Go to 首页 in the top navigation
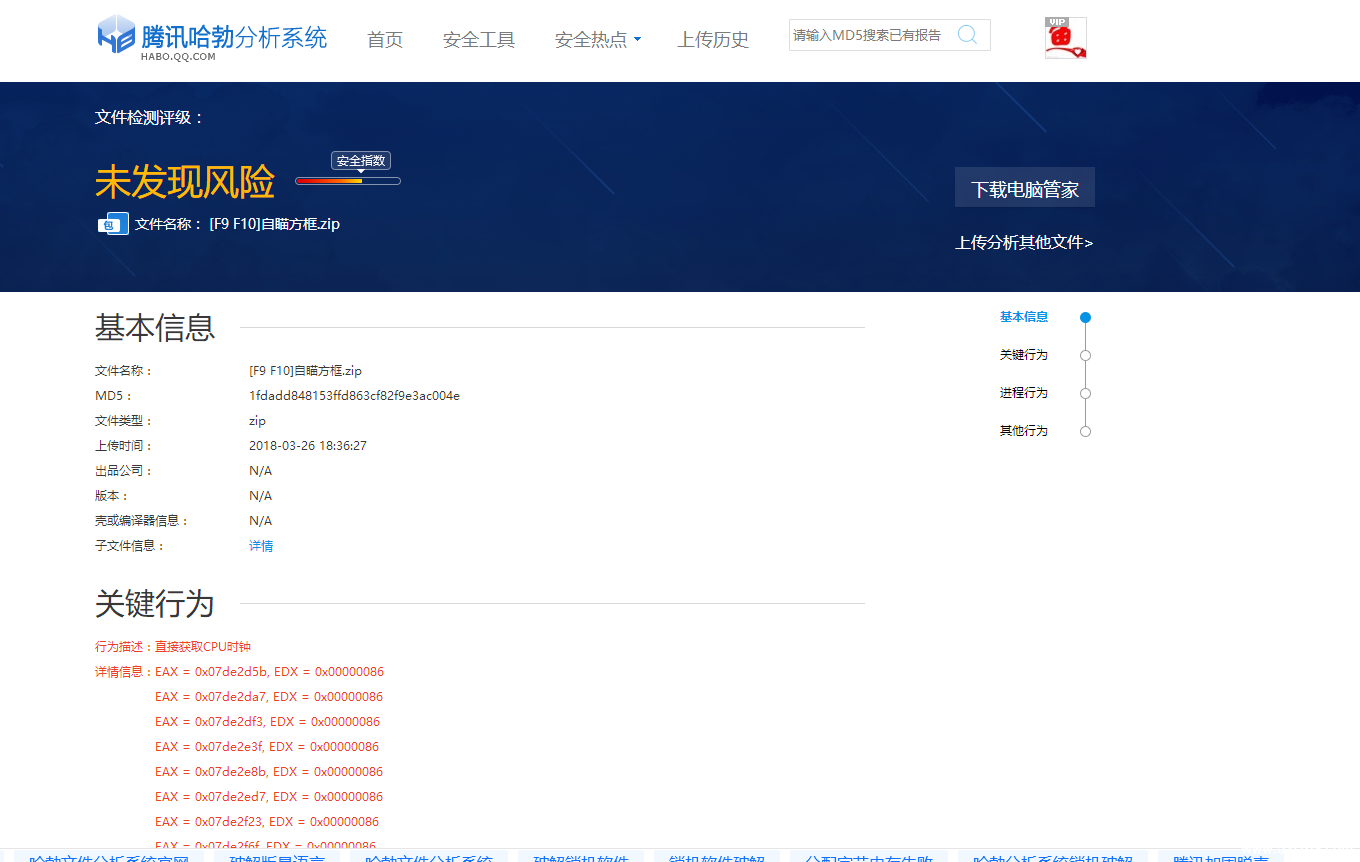This screenshot has width=1360, height=862. [385, 40]
